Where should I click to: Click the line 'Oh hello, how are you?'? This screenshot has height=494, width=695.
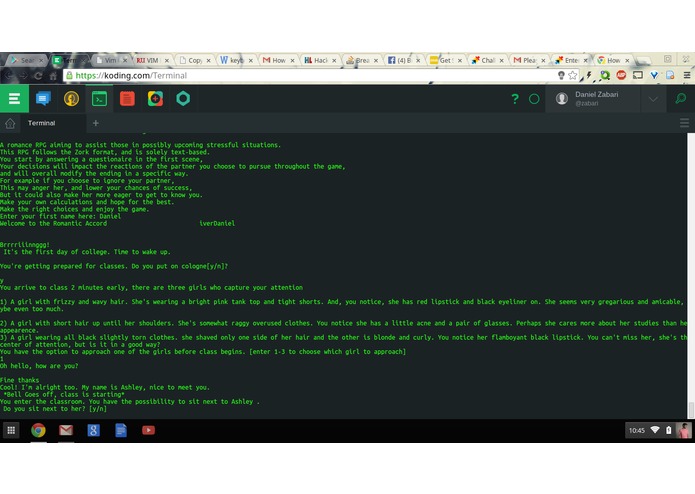click(39, 366)
